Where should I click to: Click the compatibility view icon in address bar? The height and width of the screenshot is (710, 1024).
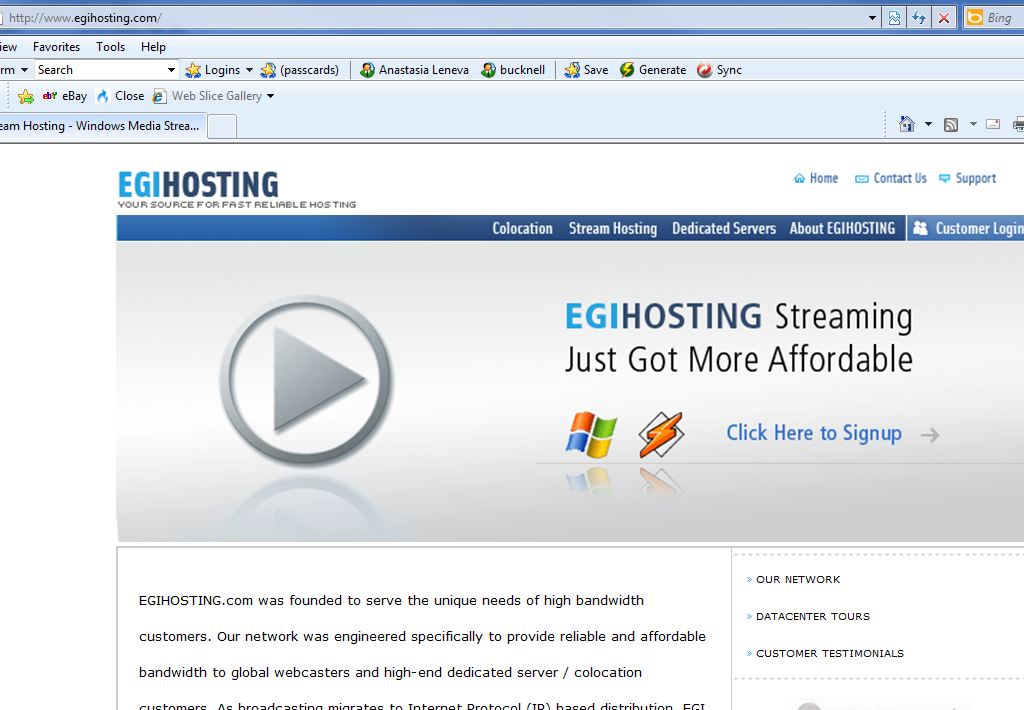coord(895,18)
